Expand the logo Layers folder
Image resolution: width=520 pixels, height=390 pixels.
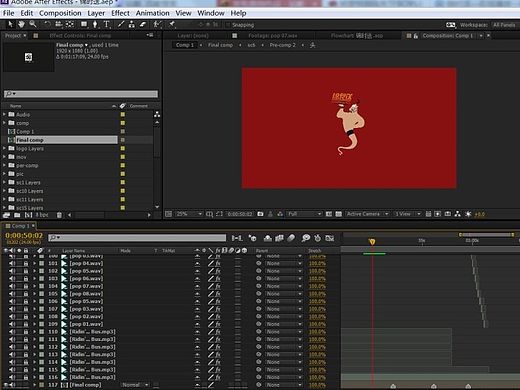tap(4, 148)
